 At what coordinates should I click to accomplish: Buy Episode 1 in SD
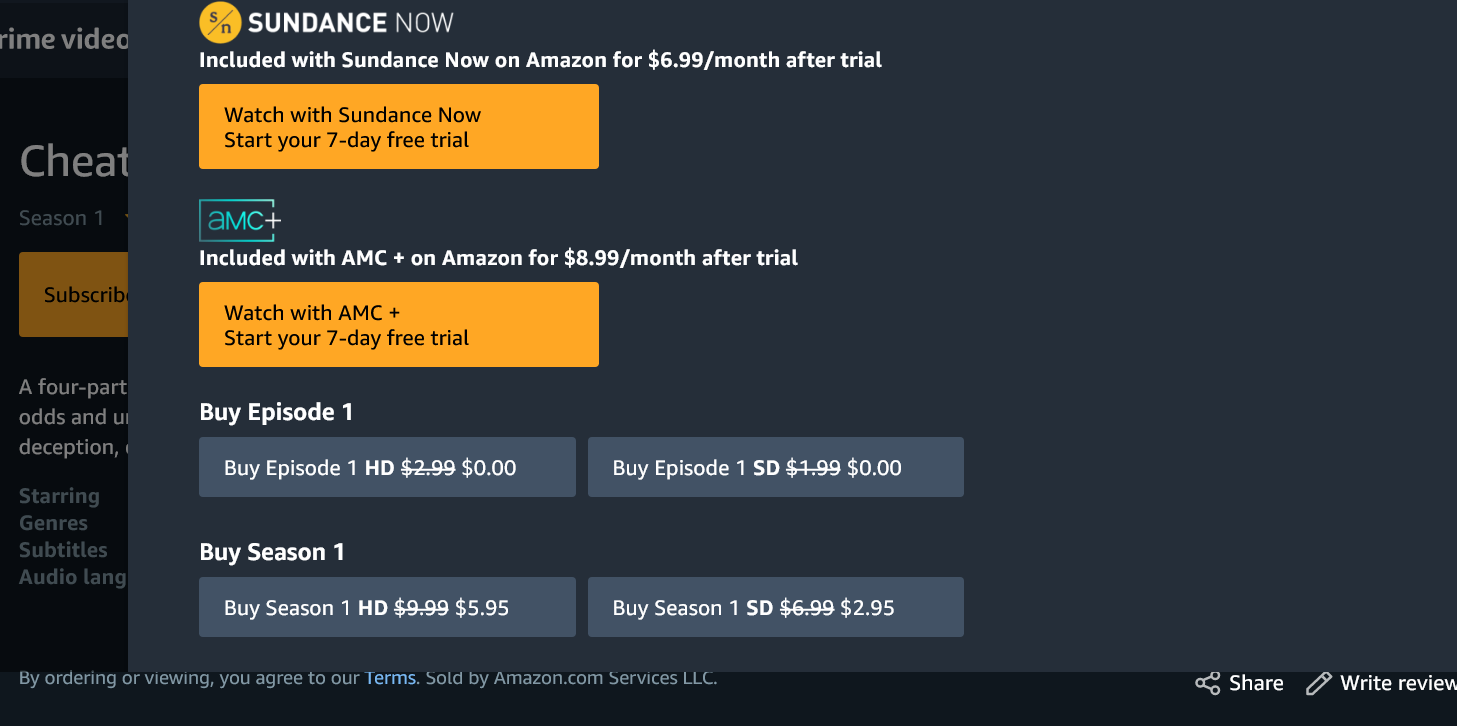[x=775, y=467]
